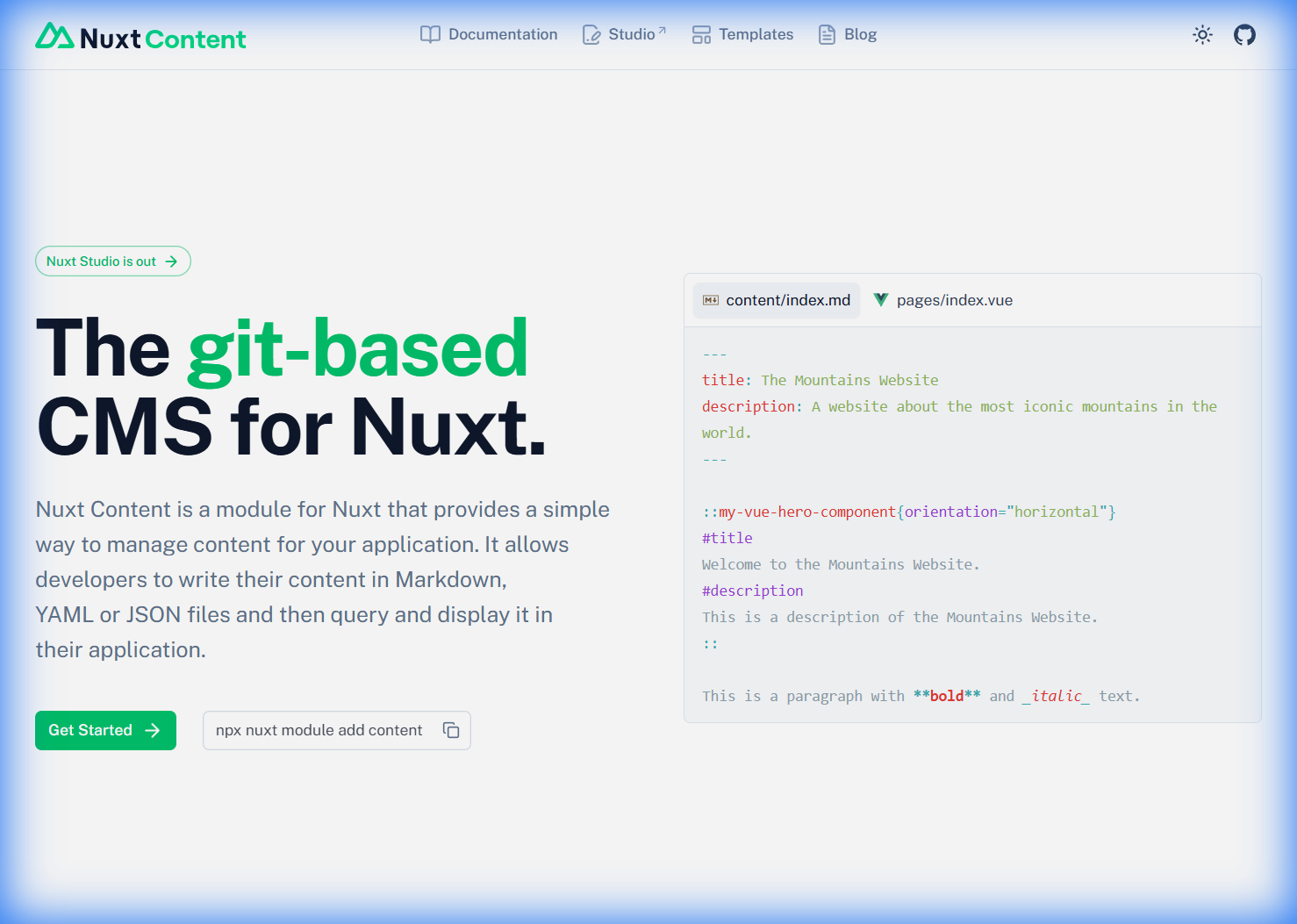Viewport: 1297px width, 924px height.
Task: Switch to the content/index.md tab
Action: pyautogui.click(x=787, y=300)
